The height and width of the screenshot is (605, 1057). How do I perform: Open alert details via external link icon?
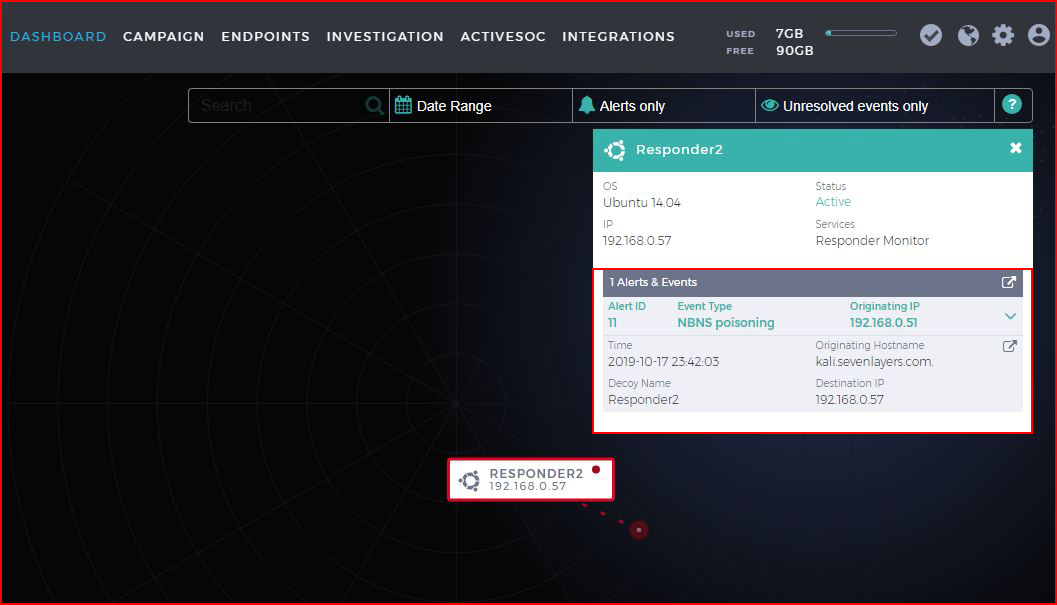[1009, 346]
